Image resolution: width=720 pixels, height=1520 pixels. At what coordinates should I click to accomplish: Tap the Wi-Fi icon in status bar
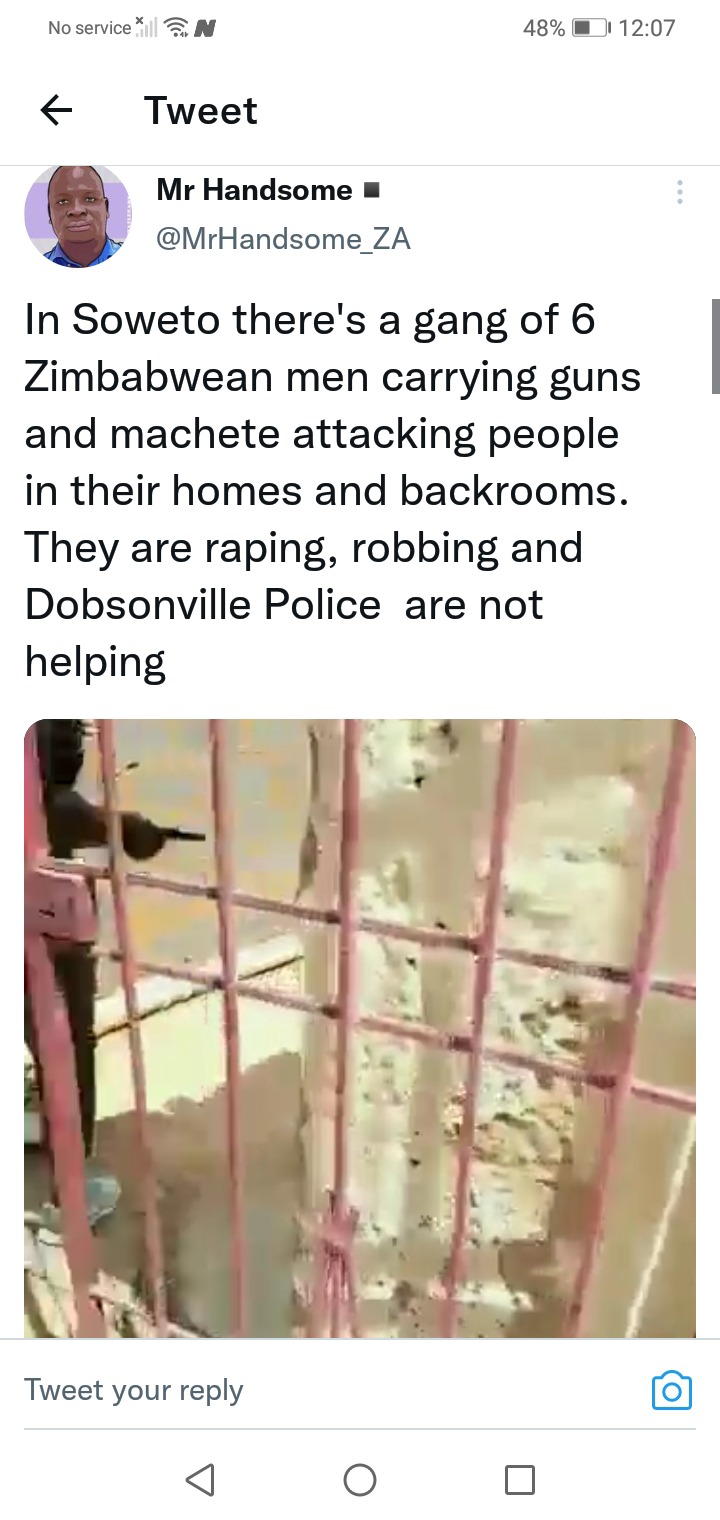pyautogui.click(x=177, y=28)
